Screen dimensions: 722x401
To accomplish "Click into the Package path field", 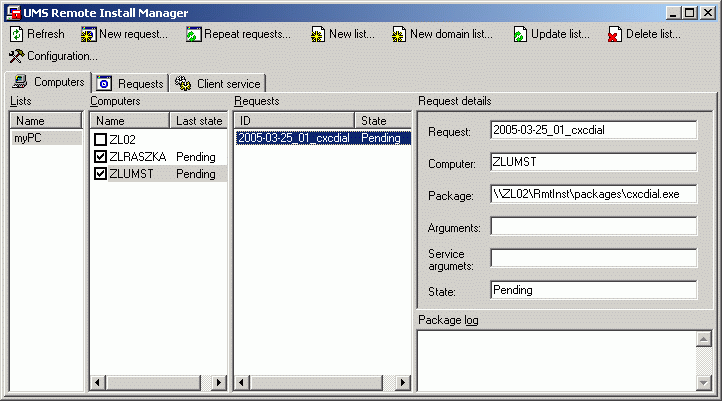I will click(x=594, y=194).
